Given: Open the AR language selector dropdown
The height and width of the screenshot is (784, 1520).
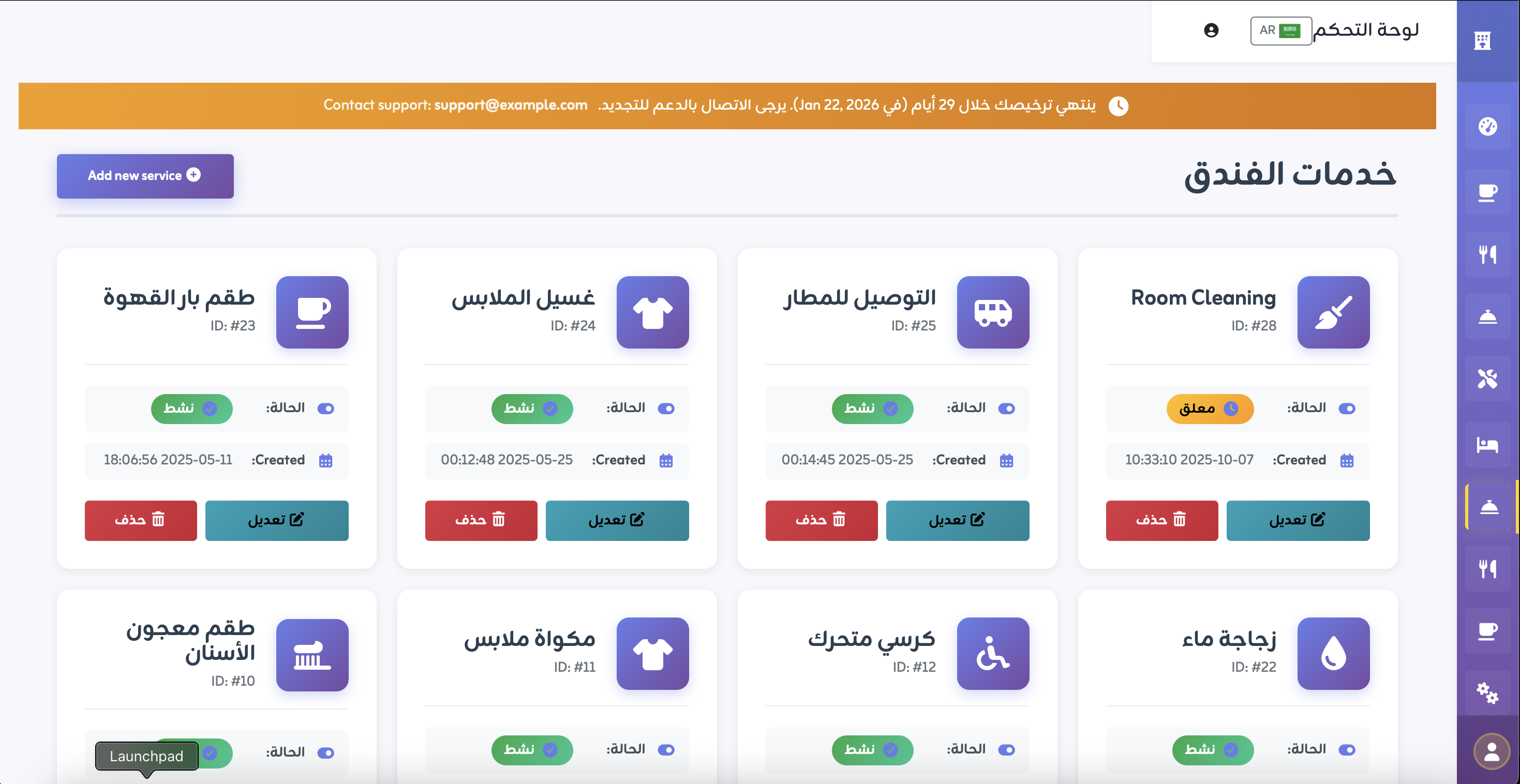Looking at the screenshot, I should [1281, 30].
